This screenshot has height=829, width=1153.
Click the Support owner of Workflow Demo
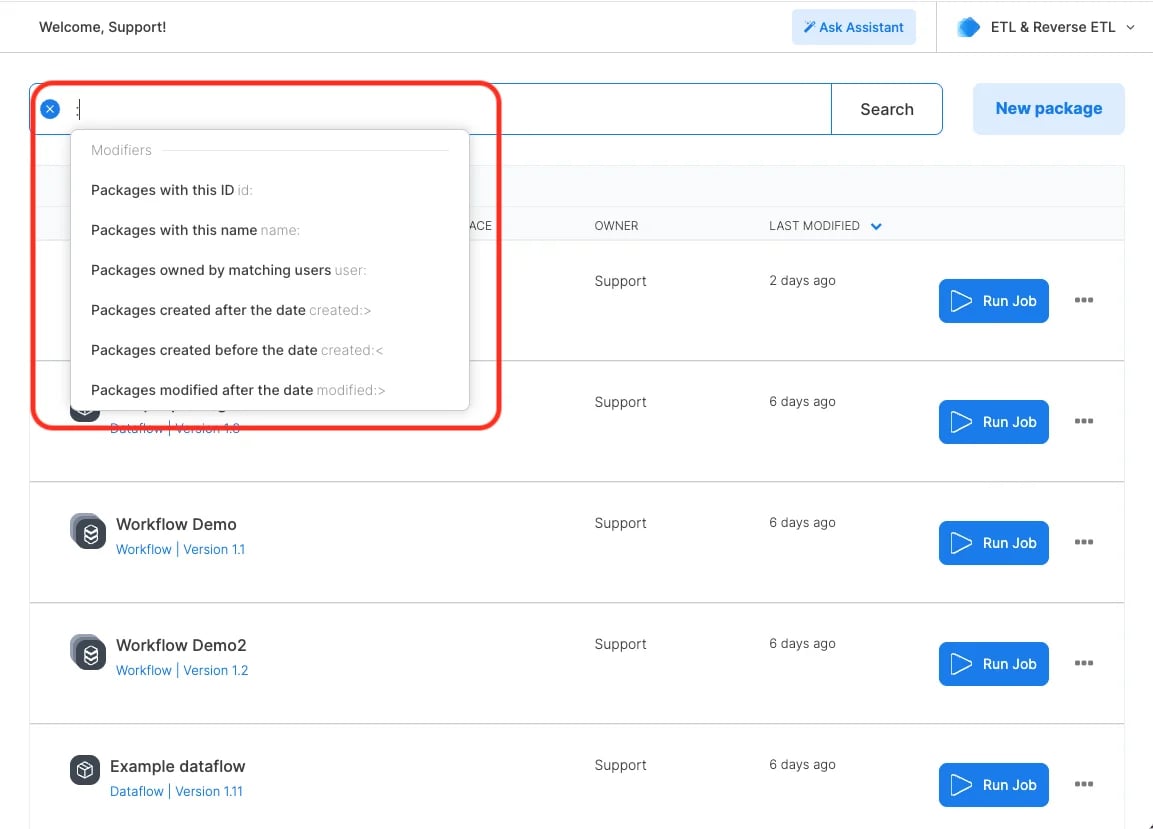(x=620, y=523)
